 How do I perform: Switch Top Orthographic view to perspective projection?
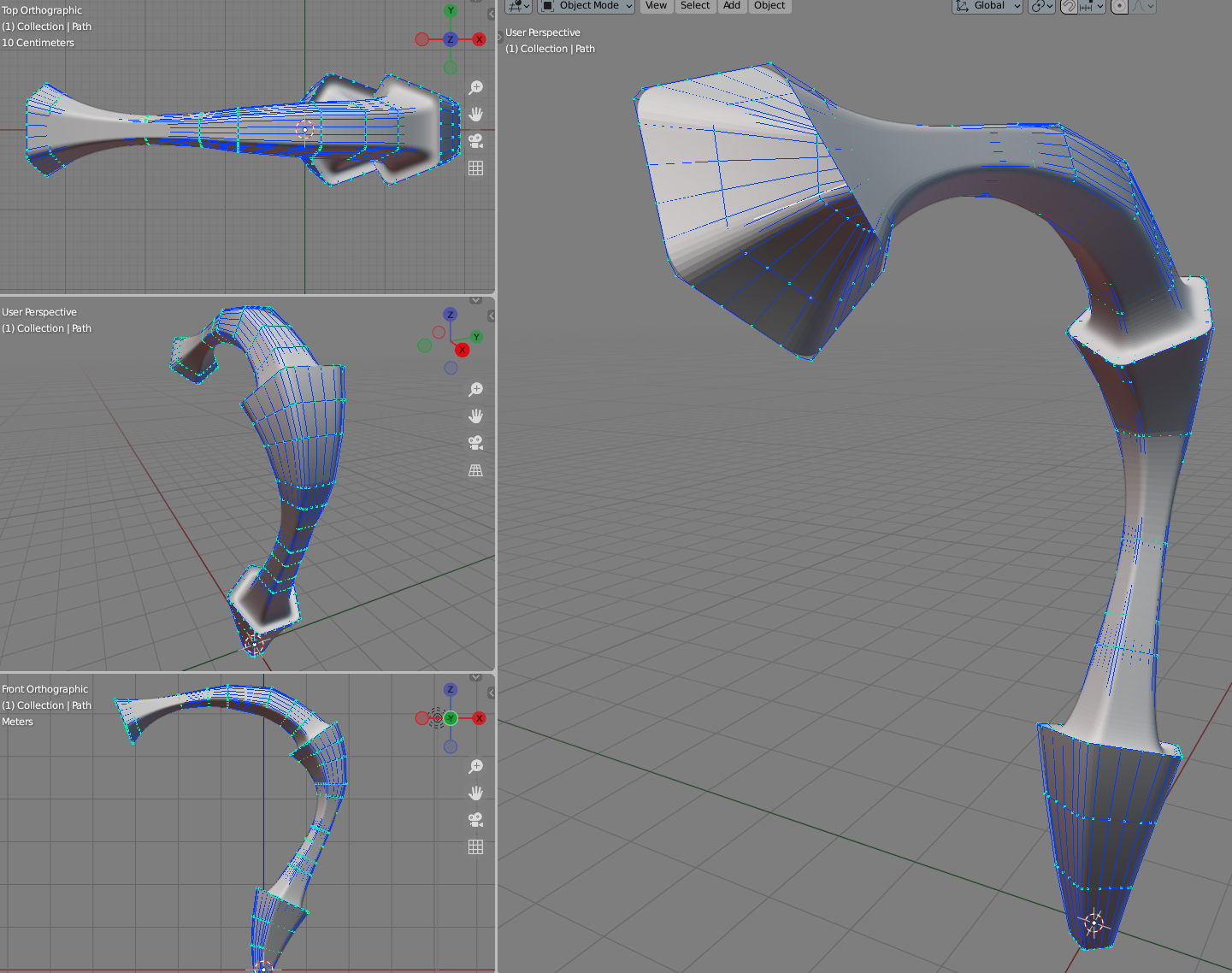476,168
